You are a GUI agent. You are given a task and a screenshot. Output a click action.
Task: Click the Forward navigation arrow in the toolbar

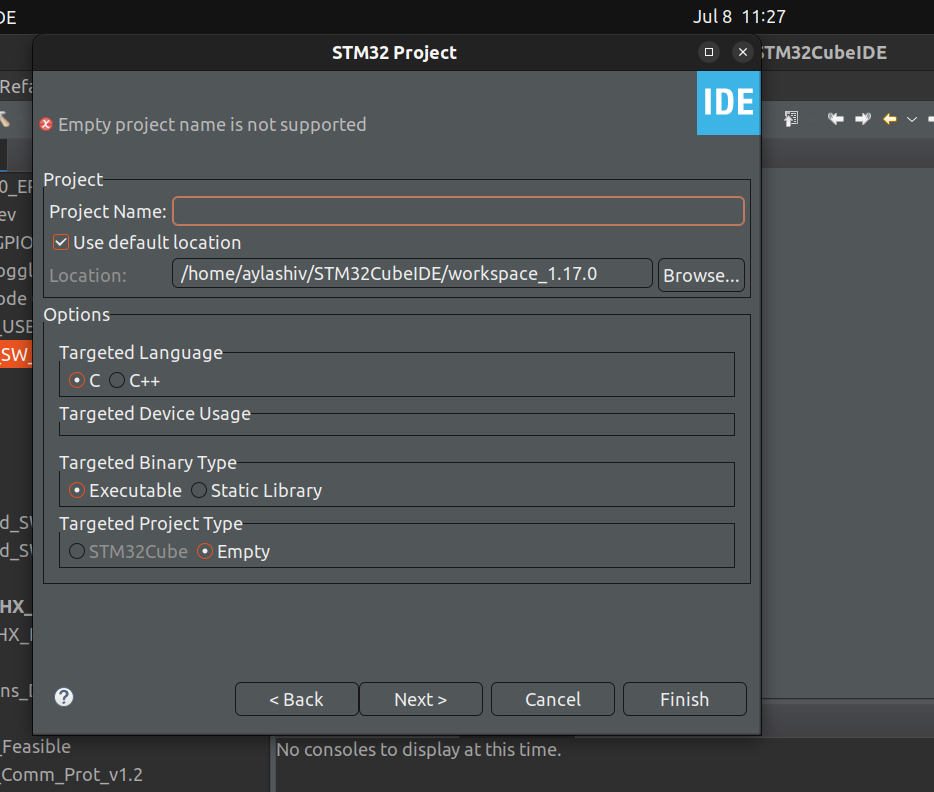(862, 119)
